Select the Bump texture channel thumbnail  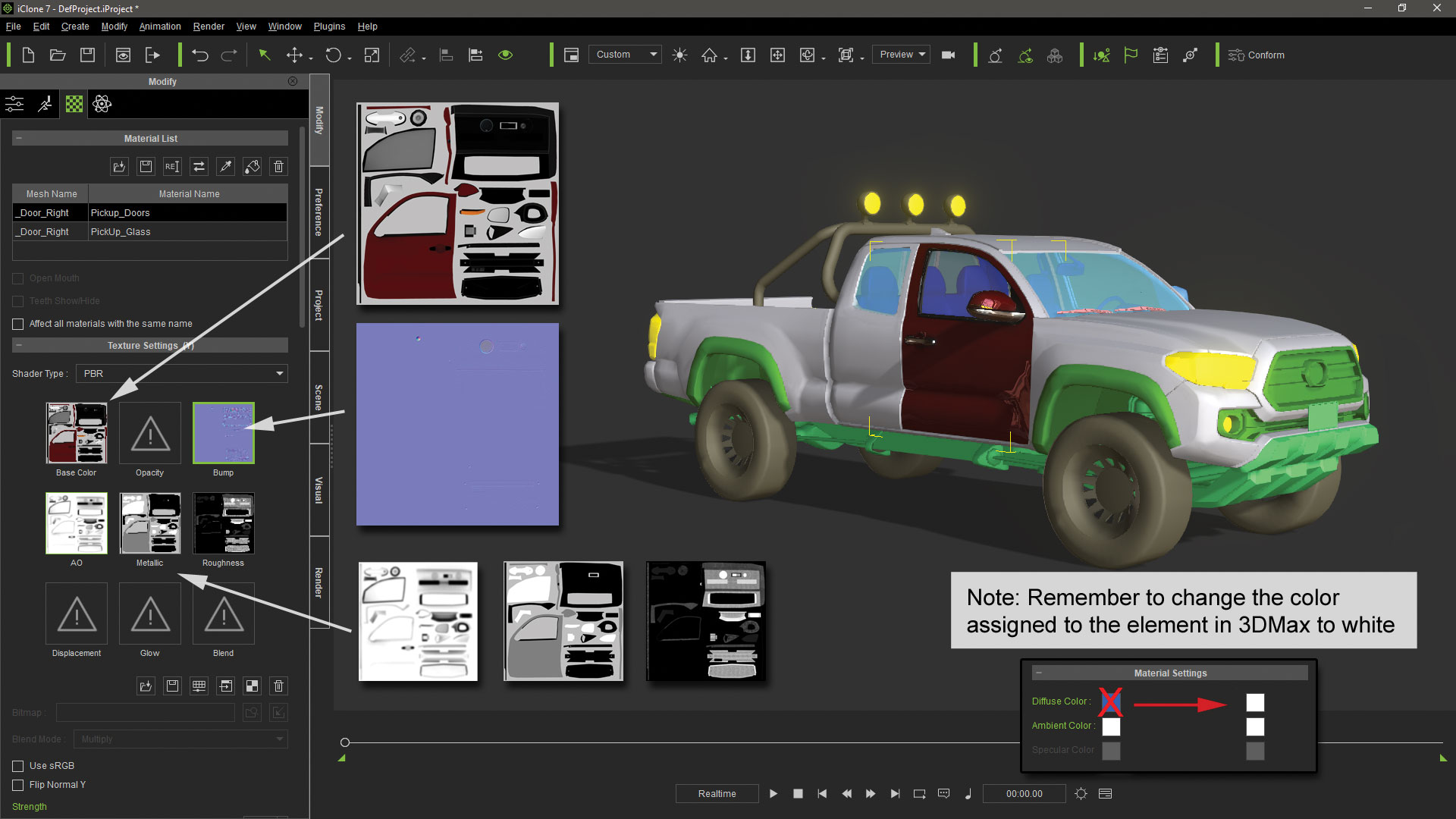[x=224, y=433]
